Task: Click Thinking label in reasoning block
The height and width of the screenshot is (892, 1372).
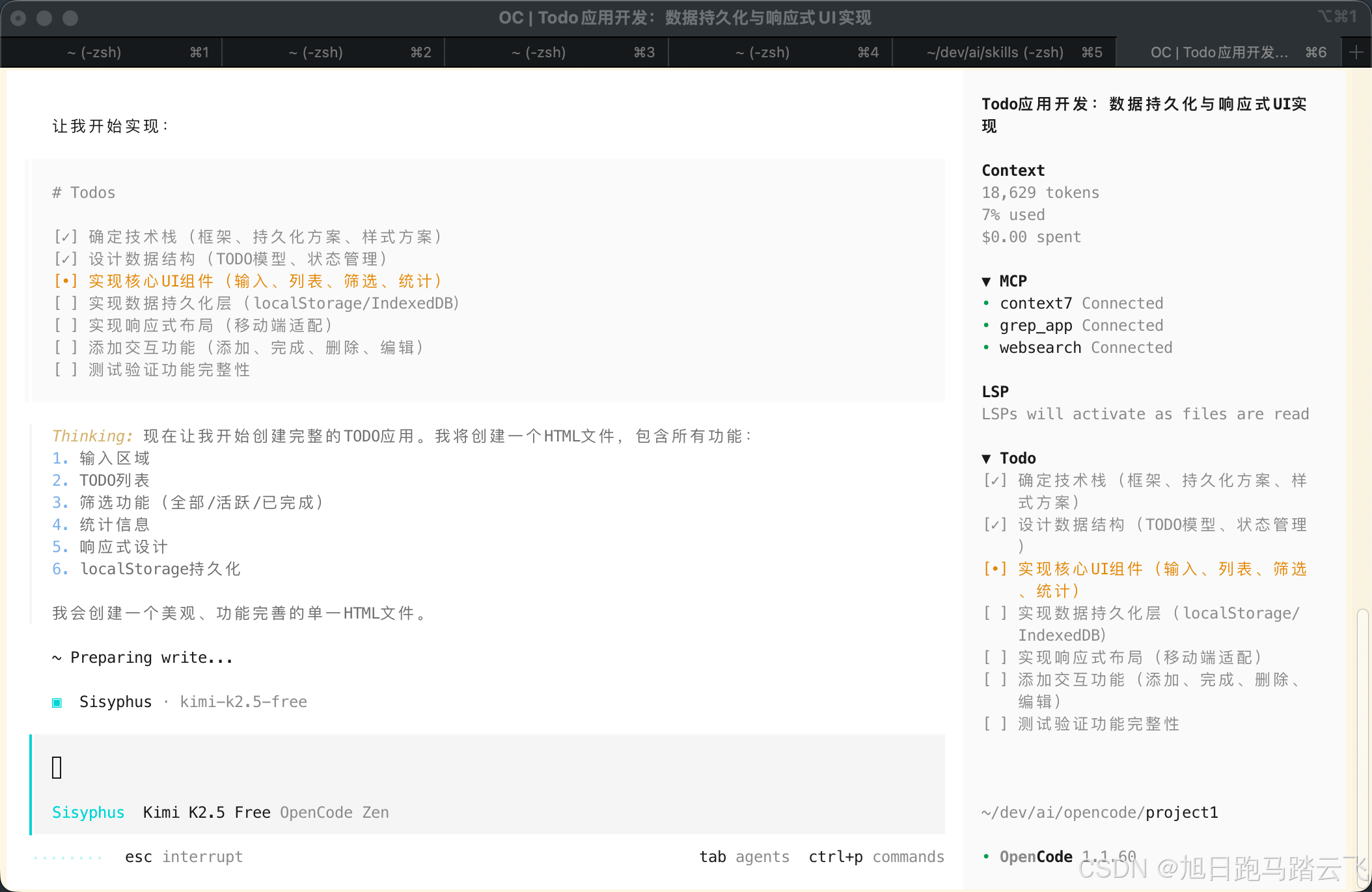Action: pyautogui.click(x=92, y=436)
